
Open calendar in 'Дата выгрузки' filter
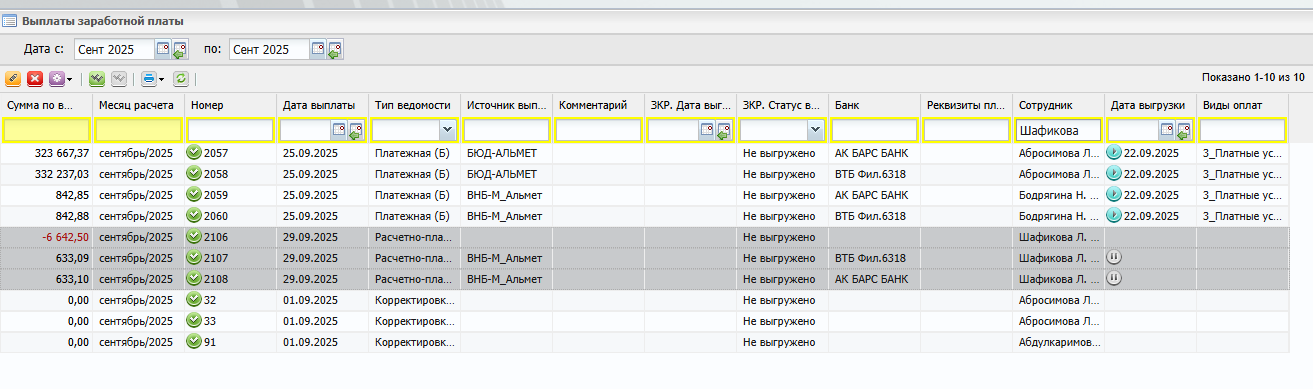tap(1167, 130)
